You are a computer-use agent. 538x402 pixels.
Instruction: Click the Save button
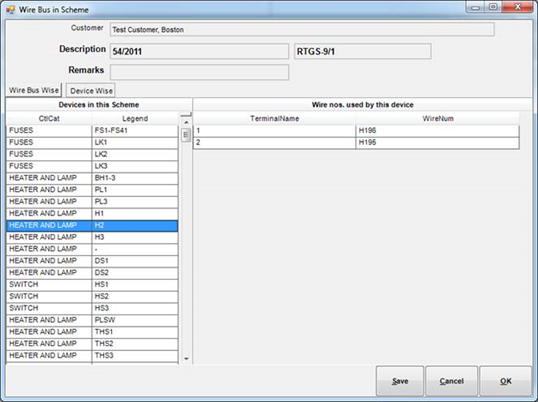[400, 381]
